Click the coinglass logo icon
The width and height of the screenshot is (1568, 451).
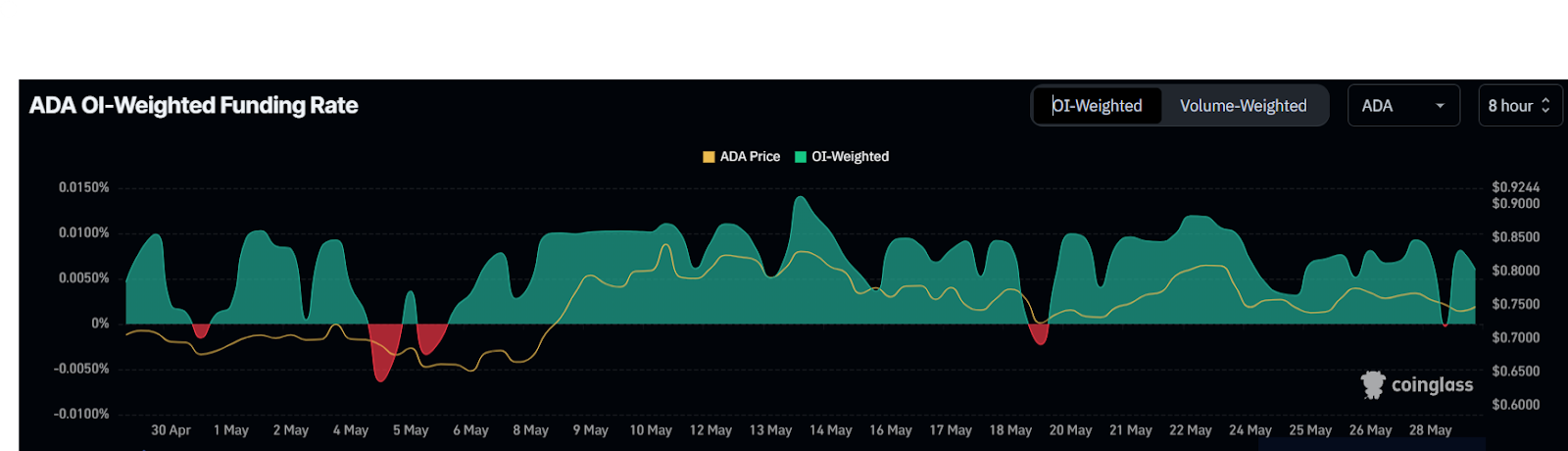tap(1373, 384)
